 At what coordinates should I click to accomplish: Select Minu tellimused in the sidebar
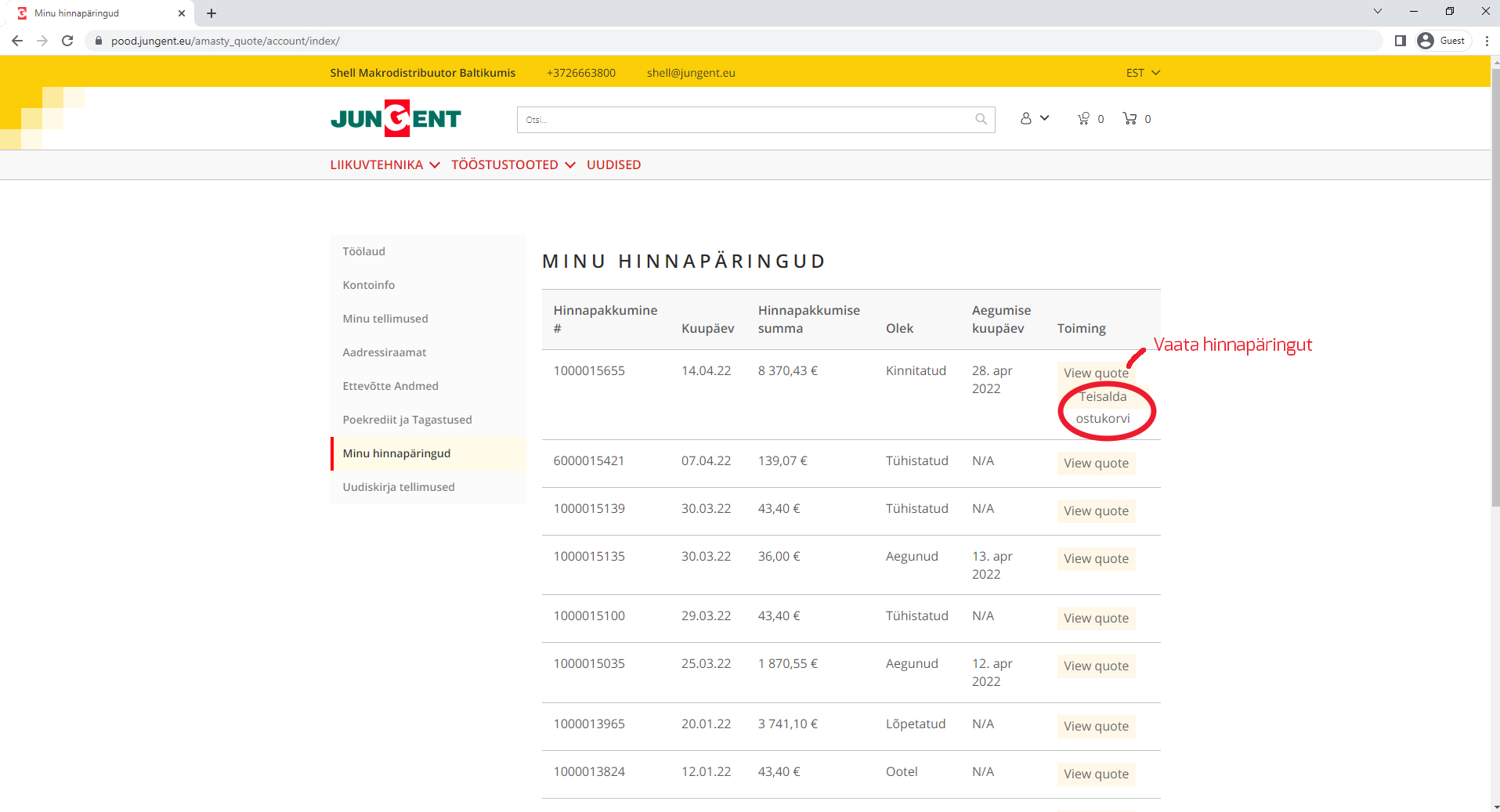(x=385, y=319)
